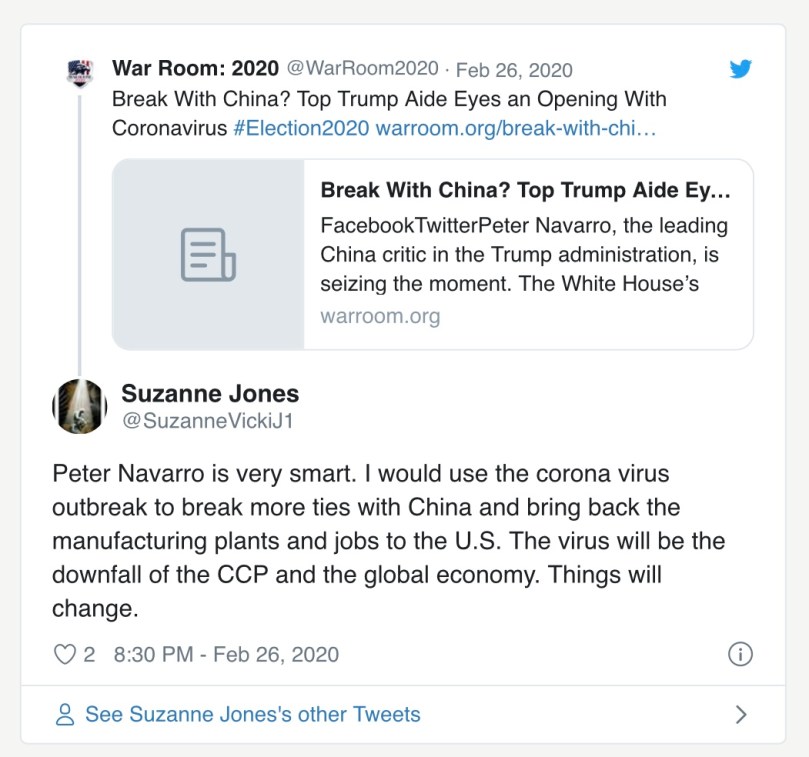This screenshot has height=757, width=809.
Task: Click Suzanne Jones's profile picture
Action: 79,407
